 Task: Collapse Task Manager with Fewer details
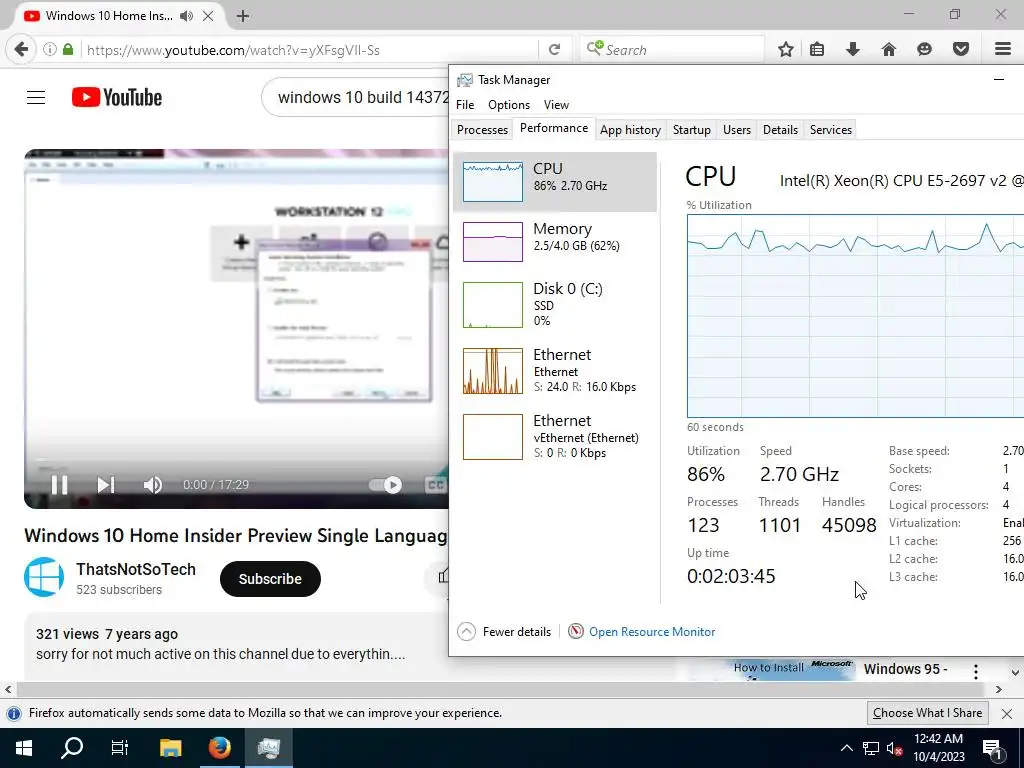(x=504, y=632)
